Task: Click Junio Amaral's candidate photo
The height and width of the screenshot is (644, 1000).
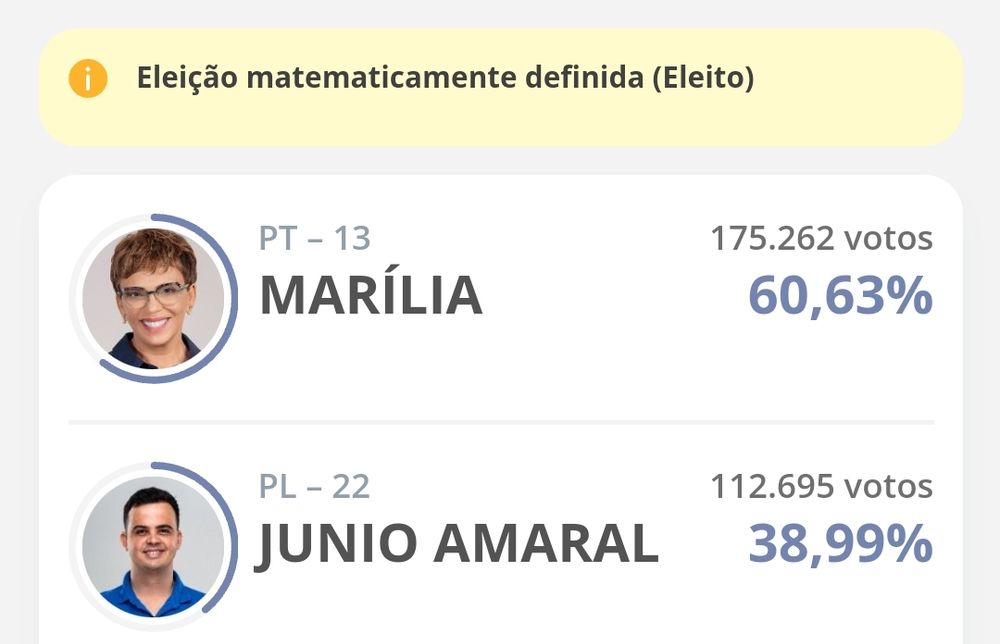Action: point(153,545)
